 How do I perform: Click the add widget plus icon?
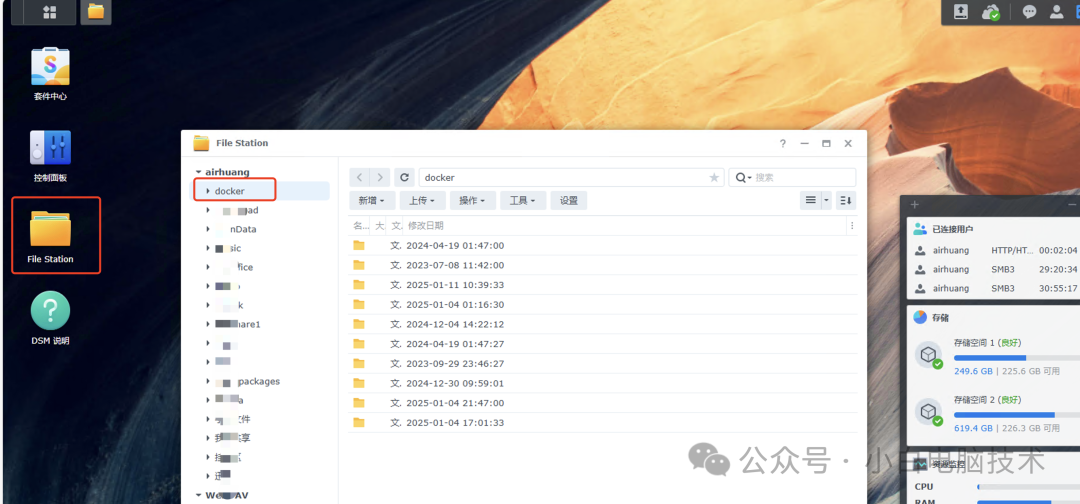click(915, 204)
